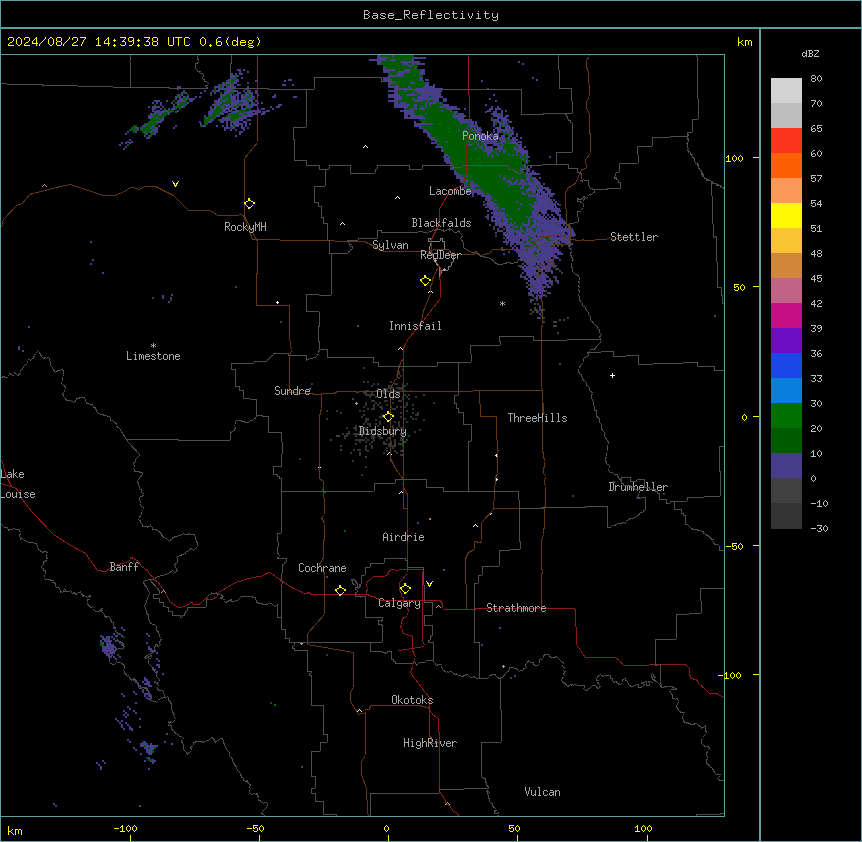Viewport: 862px width, 842px height.
Task: Click the Limestone label
Action: 153,356
